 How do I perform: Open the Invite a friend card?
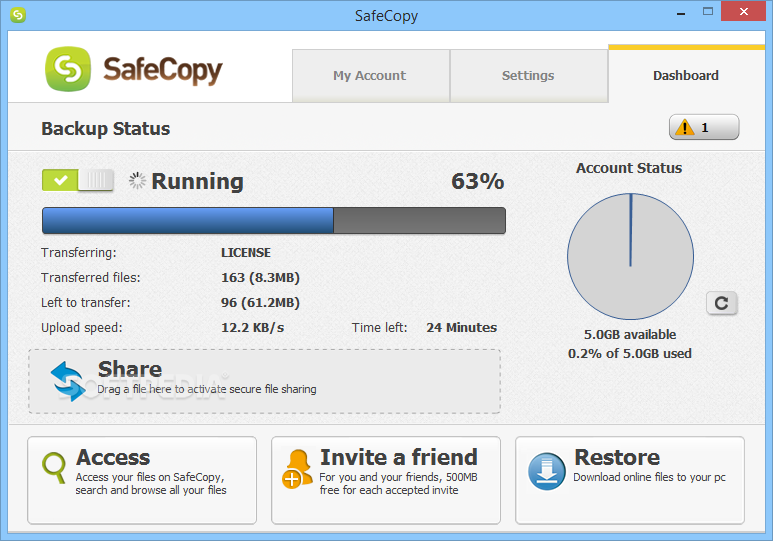pos(386,480)
